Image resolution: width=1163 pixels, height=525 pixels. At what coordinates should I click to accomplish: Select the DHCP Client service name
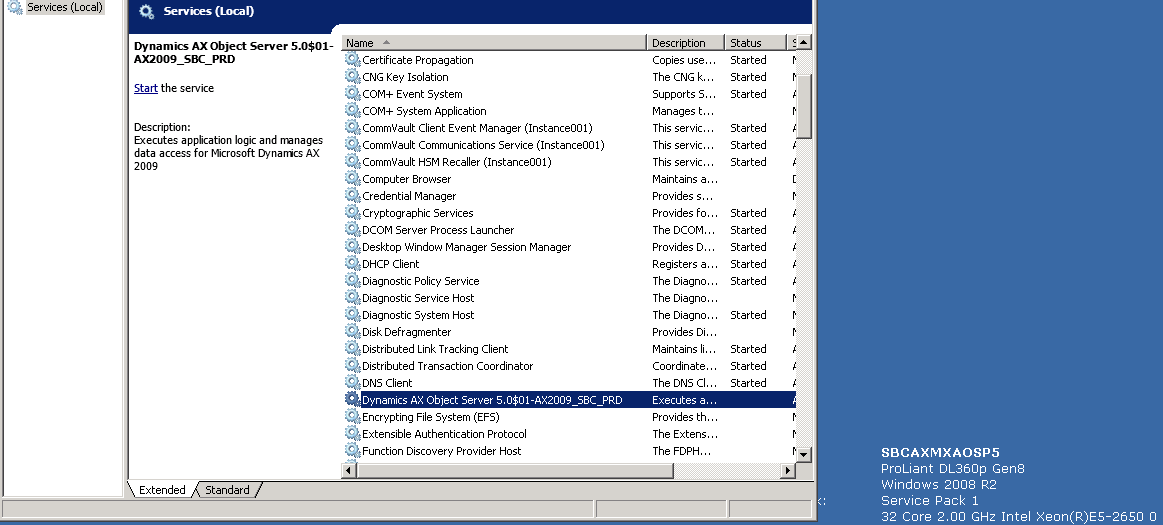coord(390,265)
